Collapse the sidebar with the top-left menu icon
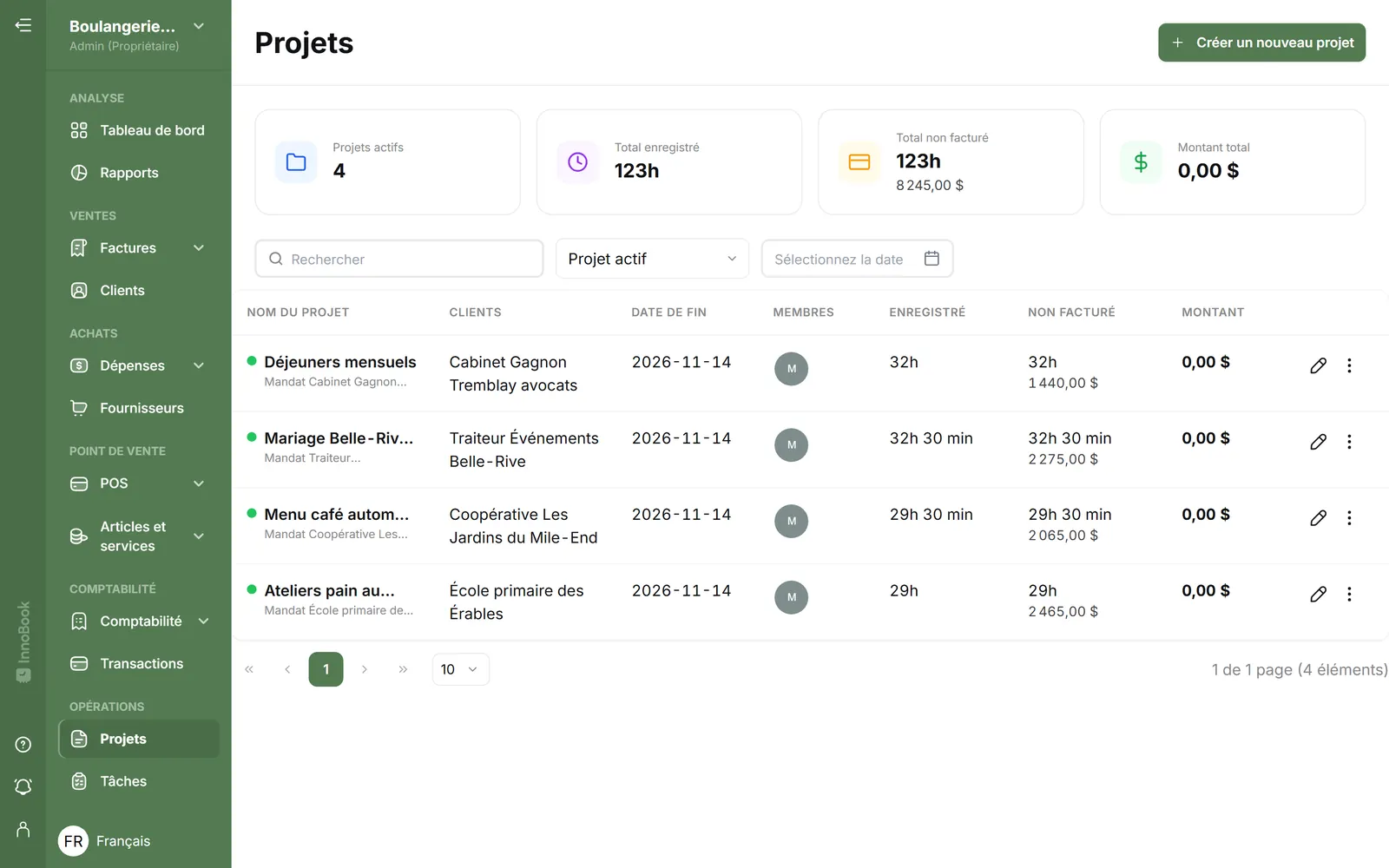This screenshot has height=868, width=1389. 23,25
